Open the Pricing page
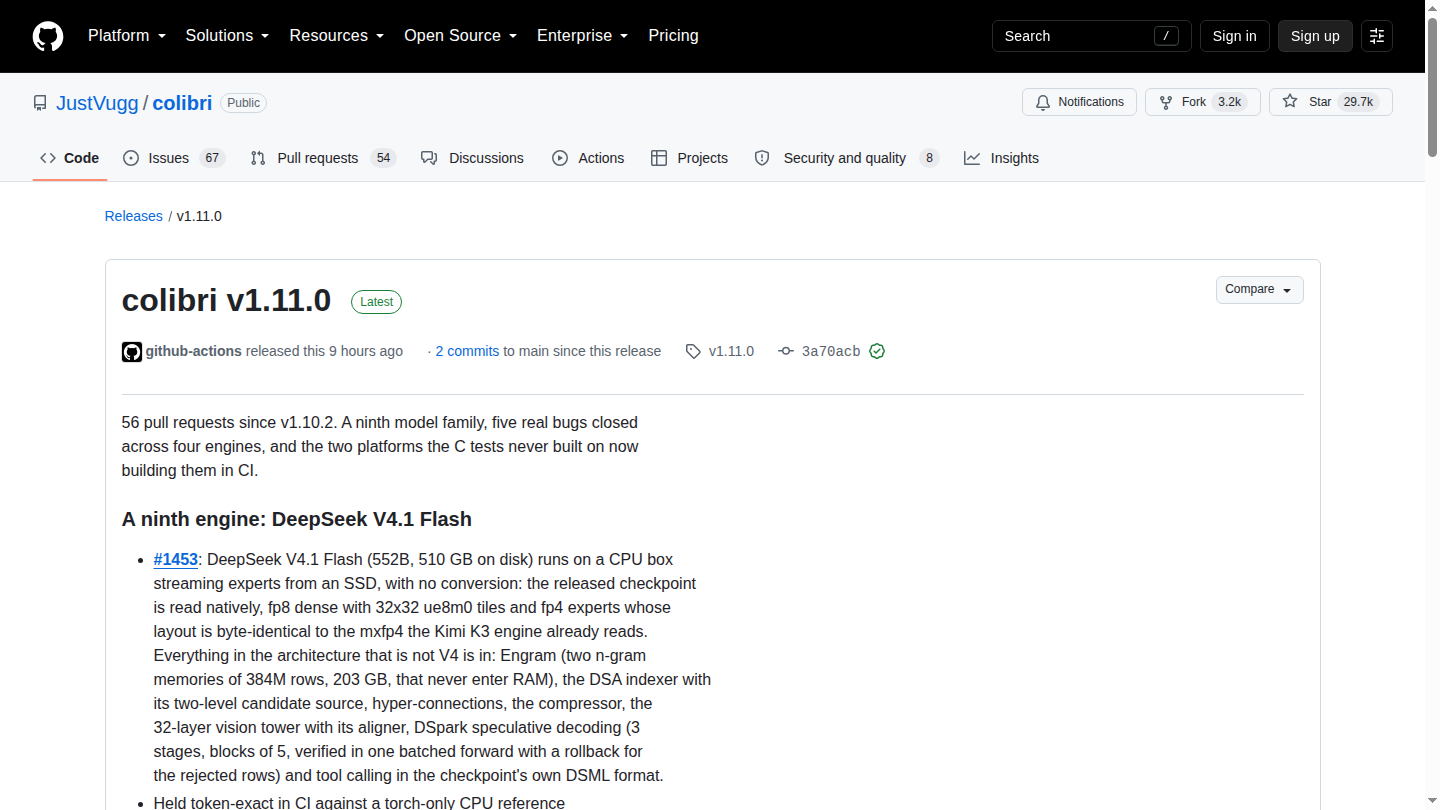The image size is (1440, 810). (x=673, y=36)
